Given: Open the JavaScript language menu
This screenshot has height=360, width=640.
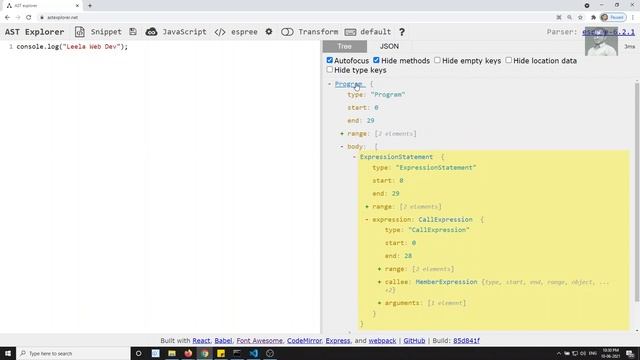Looking at the screenshot, I should coord(184,32).
